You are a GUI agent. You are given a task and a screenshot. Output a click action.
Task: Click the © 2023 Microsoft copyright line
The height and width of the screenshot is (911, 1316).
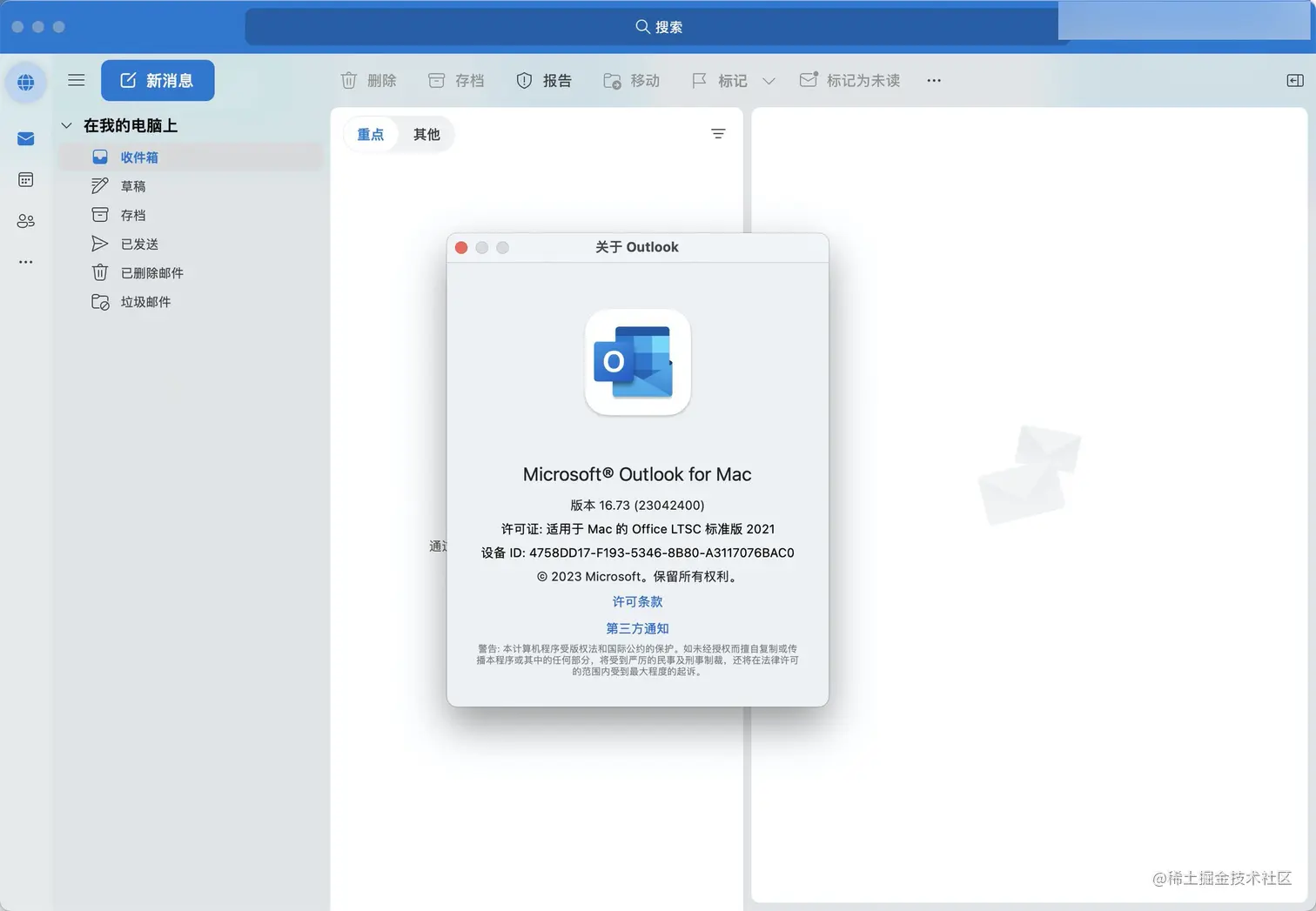click(637, 576)
